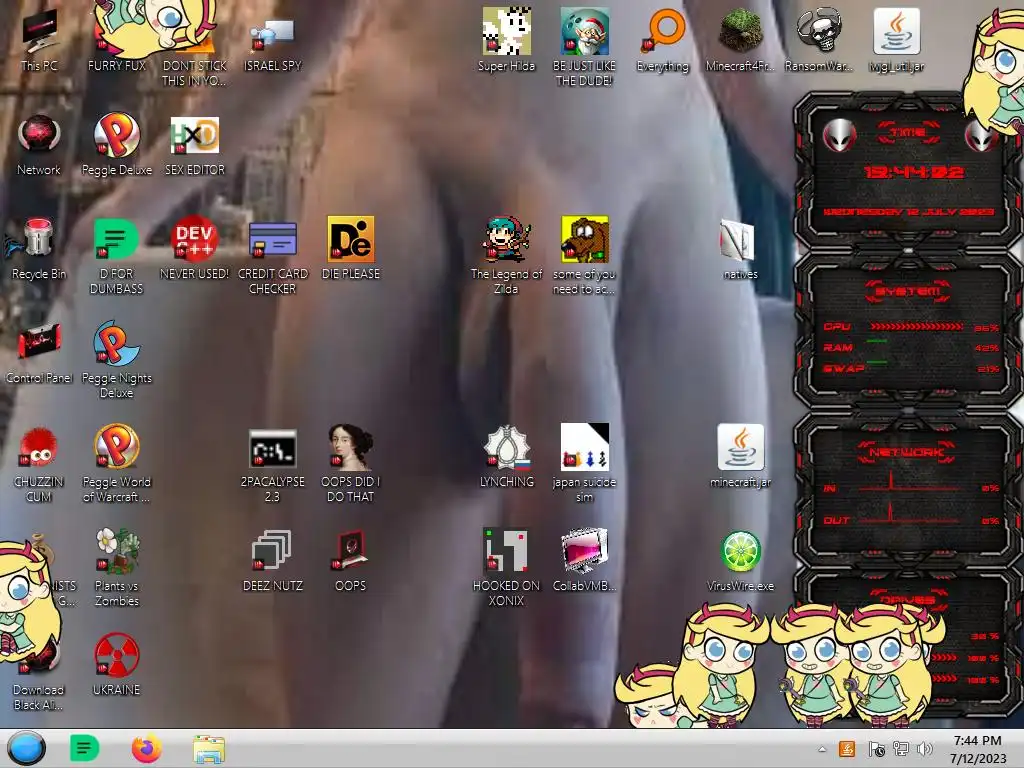Click the SYSTEM header on the widget

[x=908, y=291]
